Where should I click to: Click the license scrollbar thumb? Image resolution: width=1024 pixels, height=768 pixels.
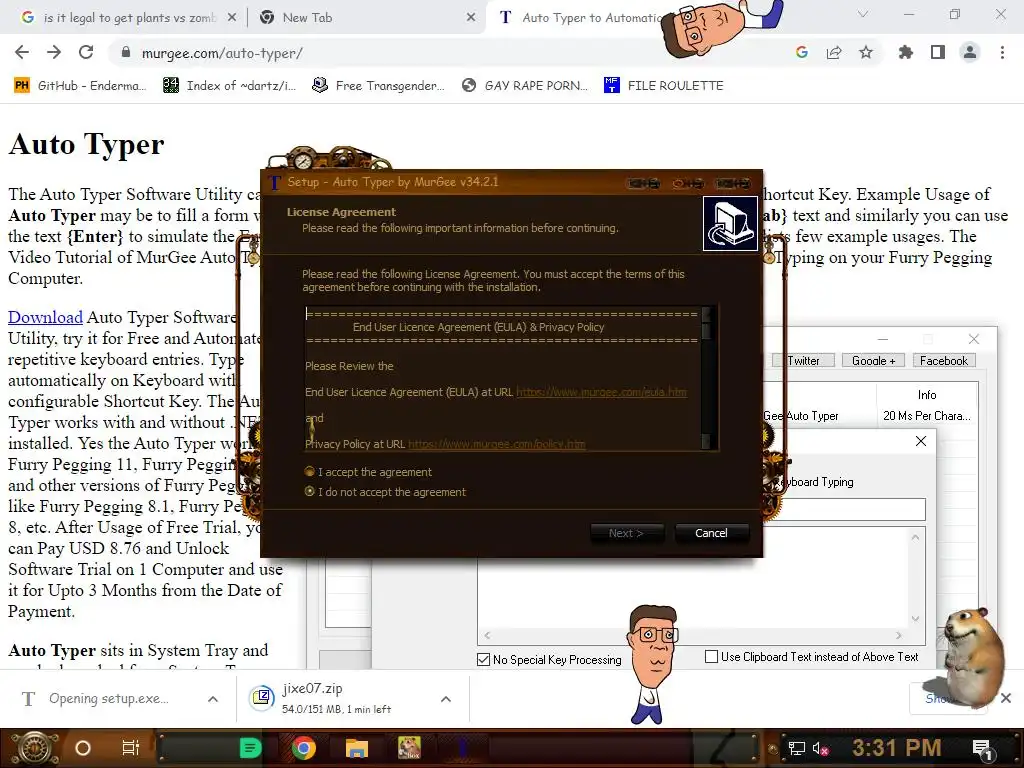click(x=706, y=330)
